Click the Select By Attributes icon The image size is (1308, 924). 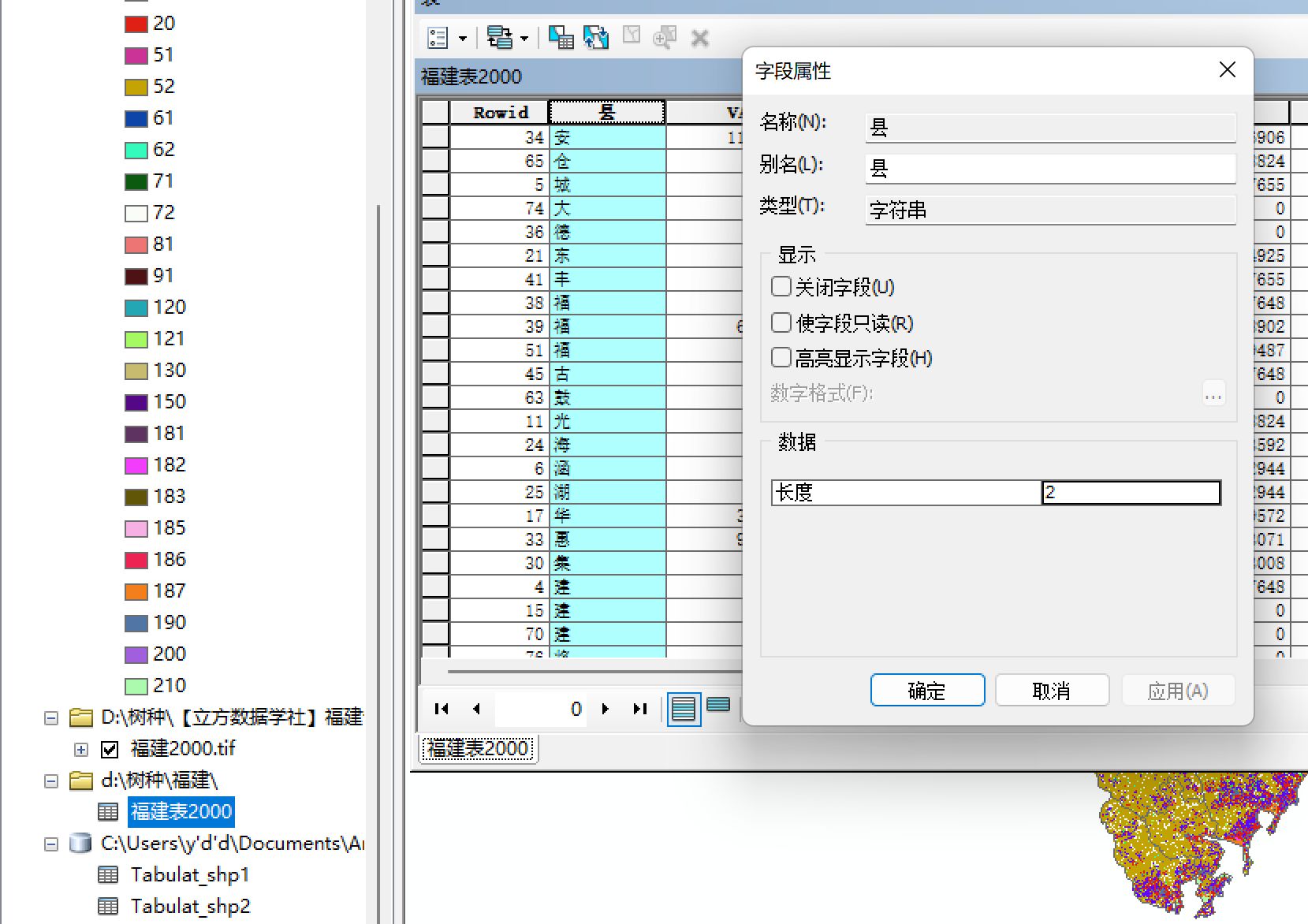561,37
